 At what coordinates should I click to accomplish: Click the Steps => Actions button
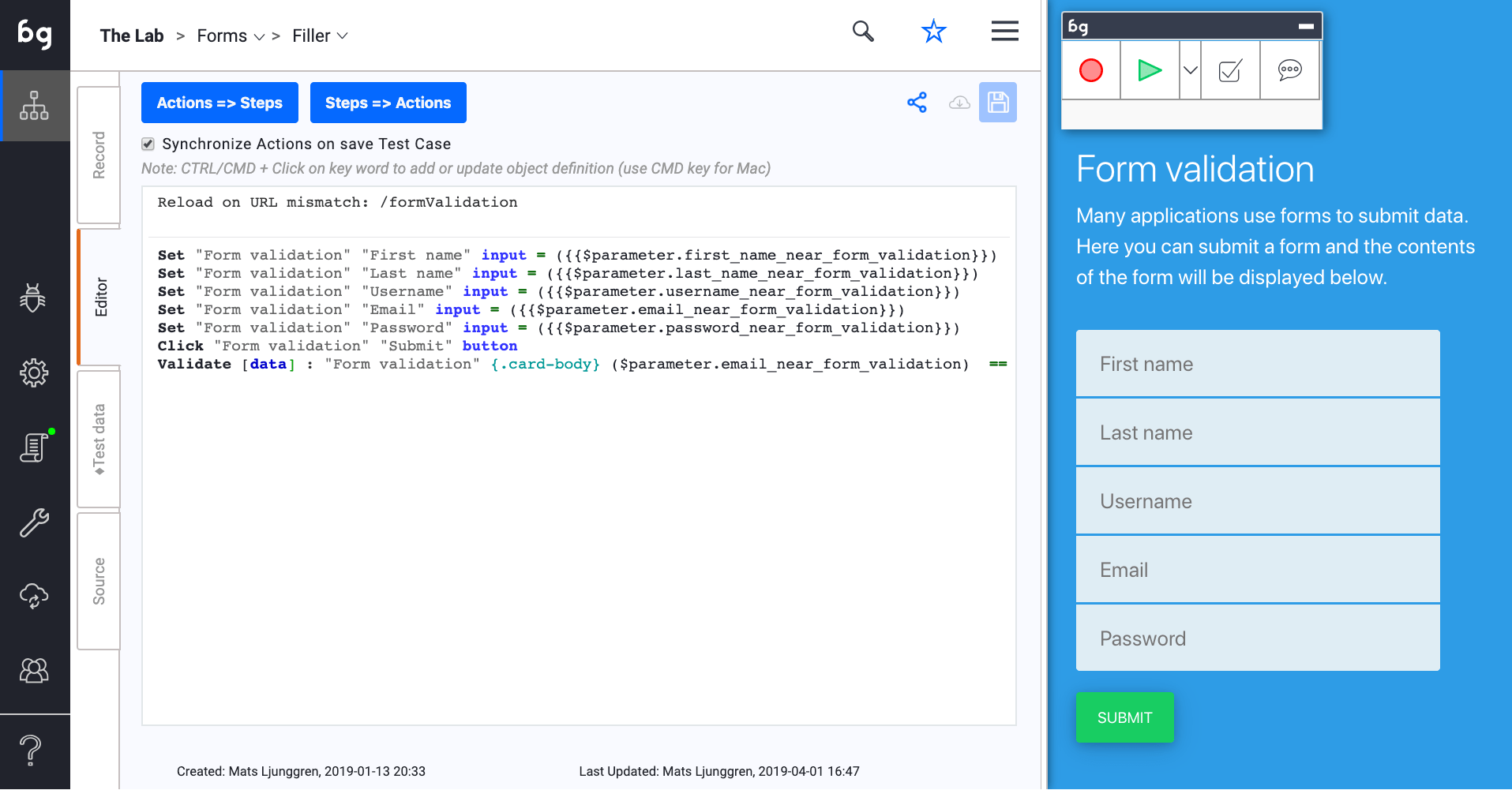(388, 103)
